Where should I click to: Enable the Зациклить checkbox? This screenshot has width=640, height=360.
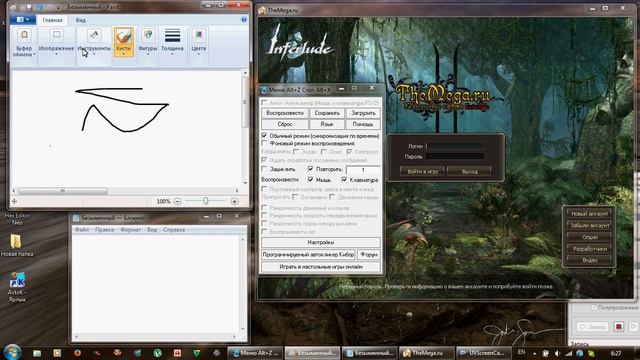(x=264, y=169)
